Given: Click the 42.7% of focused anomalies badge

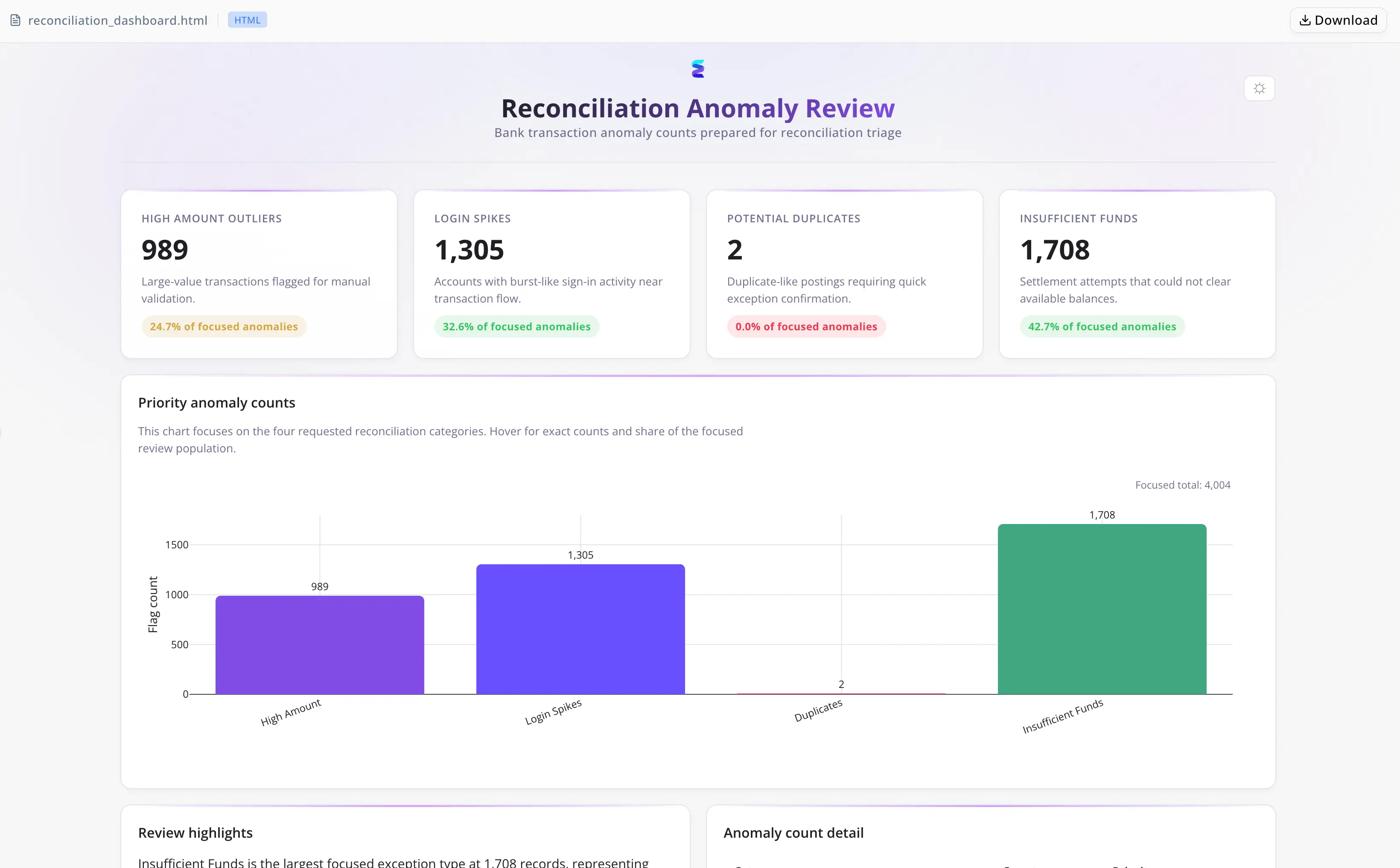Looking at the screenshot, I should click(x=1102, y=326).
